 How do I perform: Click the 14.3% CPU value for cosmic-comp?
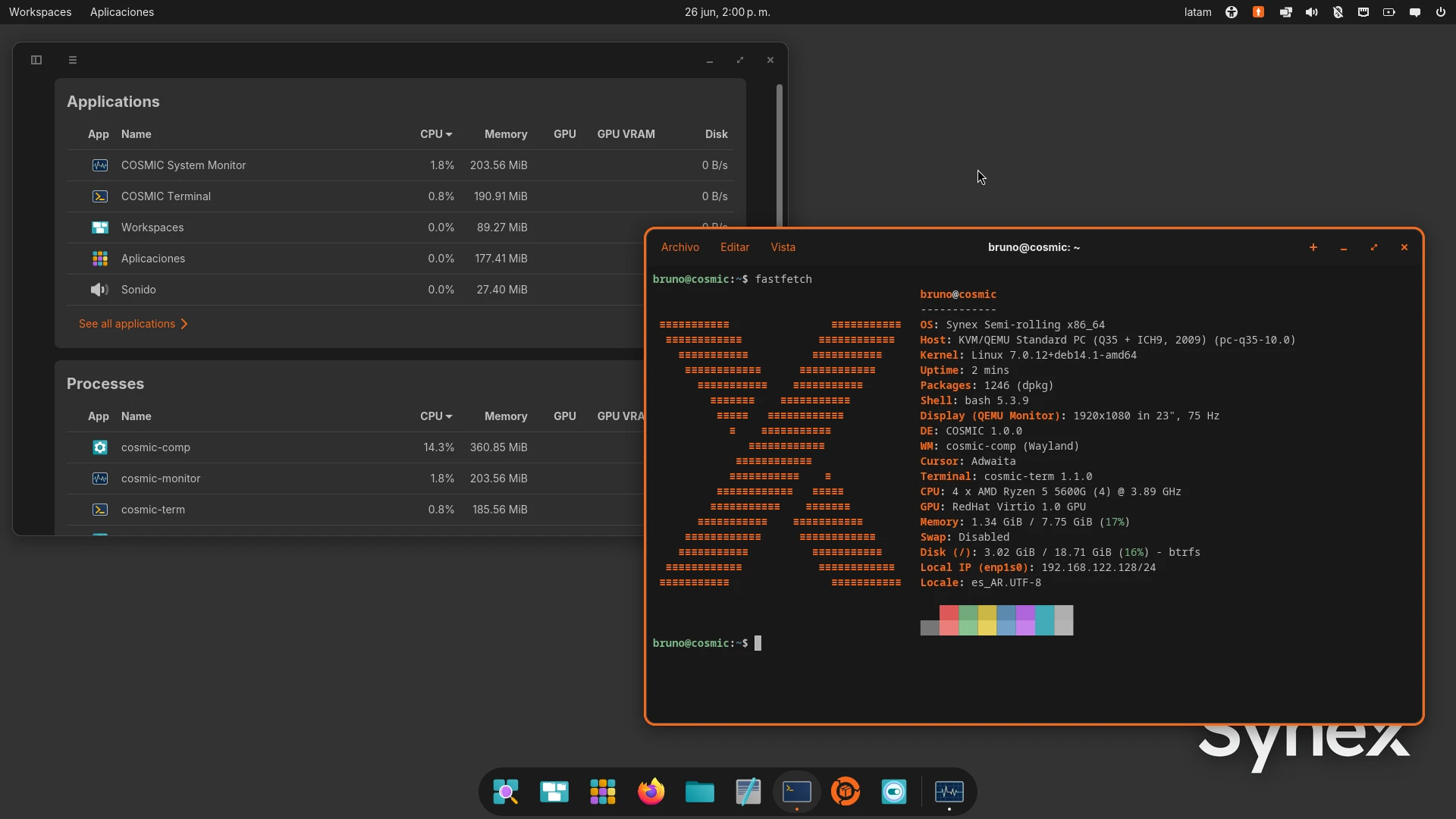pyautogui.click(x=438, y=447)
